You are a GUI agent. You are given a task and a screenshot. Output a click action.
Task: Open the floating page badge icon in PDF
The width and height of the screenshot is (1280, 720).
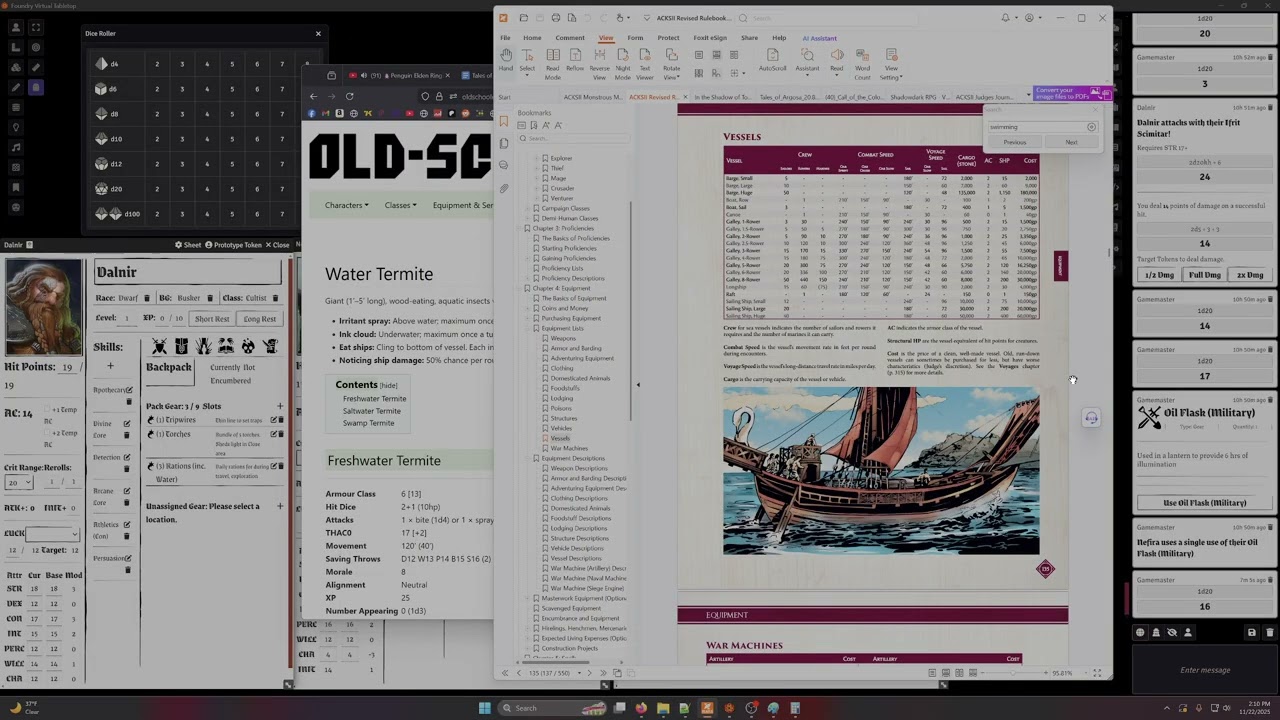point(1045,569)
